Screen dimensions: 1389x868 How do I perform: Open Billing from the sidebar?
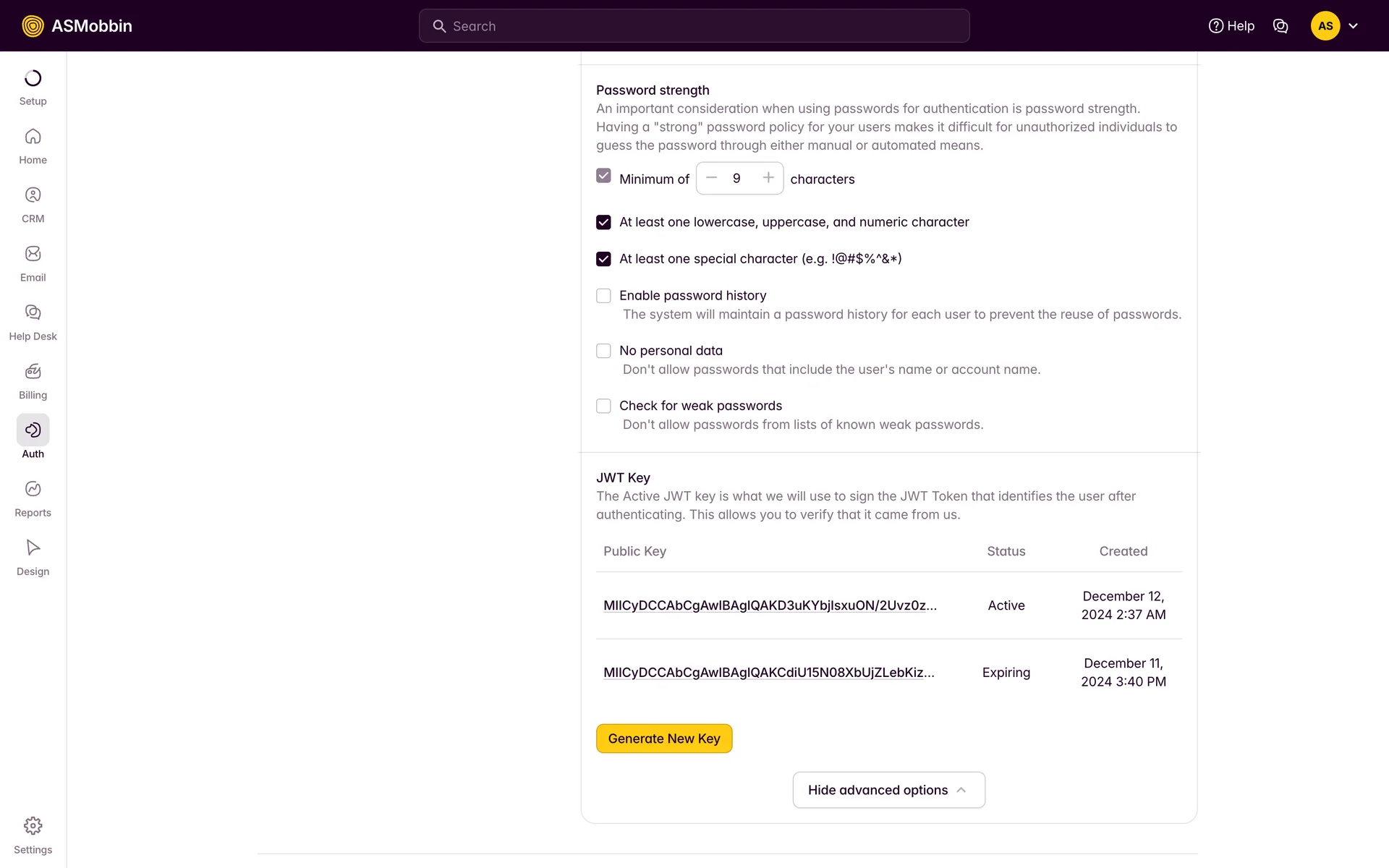tap(33, 372)
